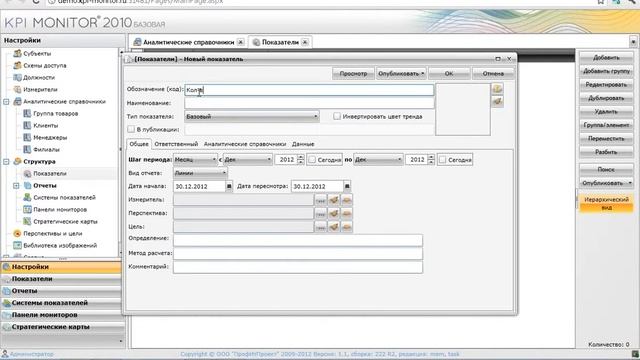Open the start month Дек dropdown
This screenshot has height=360, width=640.
pos(248,160)
